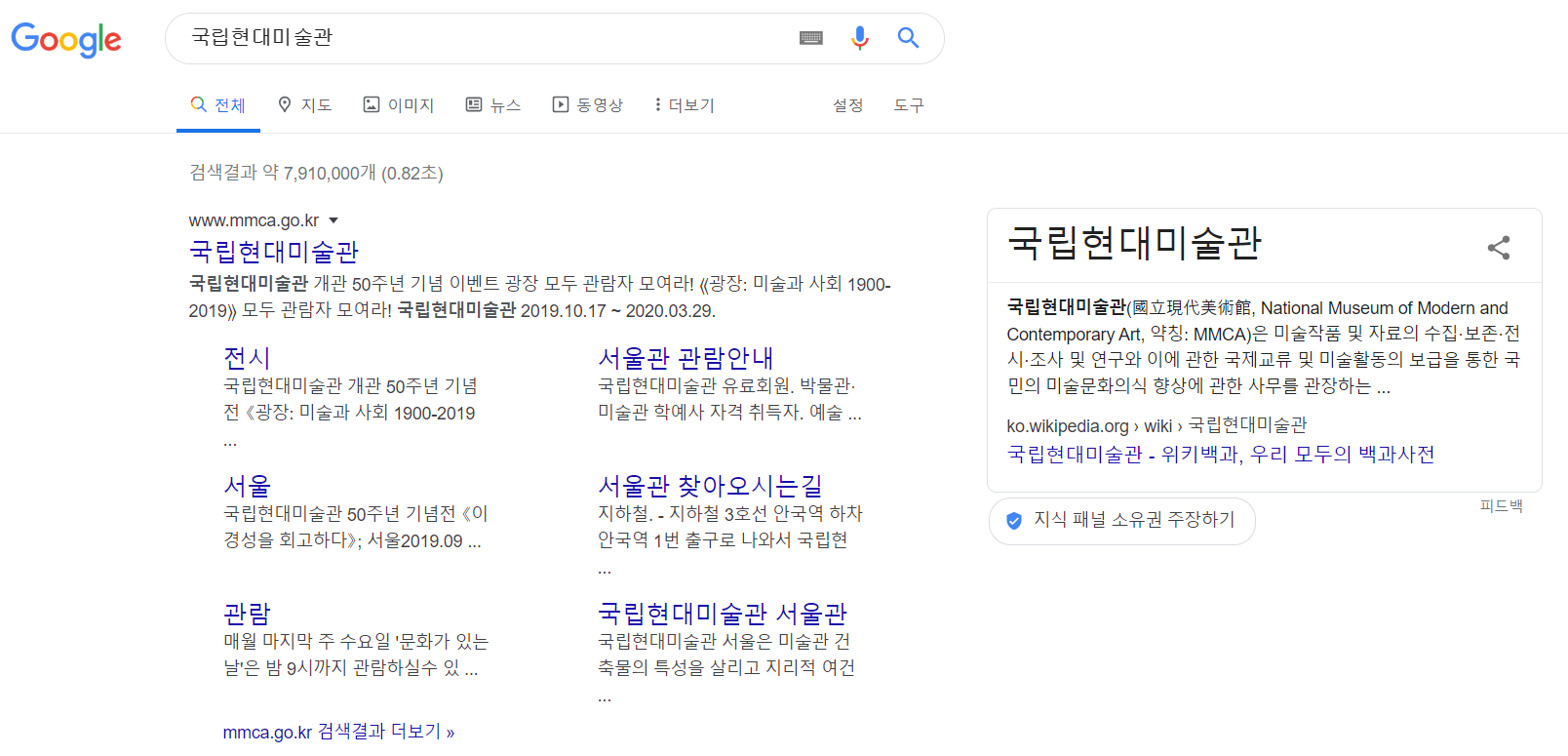Open the 관람 sitelink
This screenshot has width=1568, height=756.
click(247, 614)
